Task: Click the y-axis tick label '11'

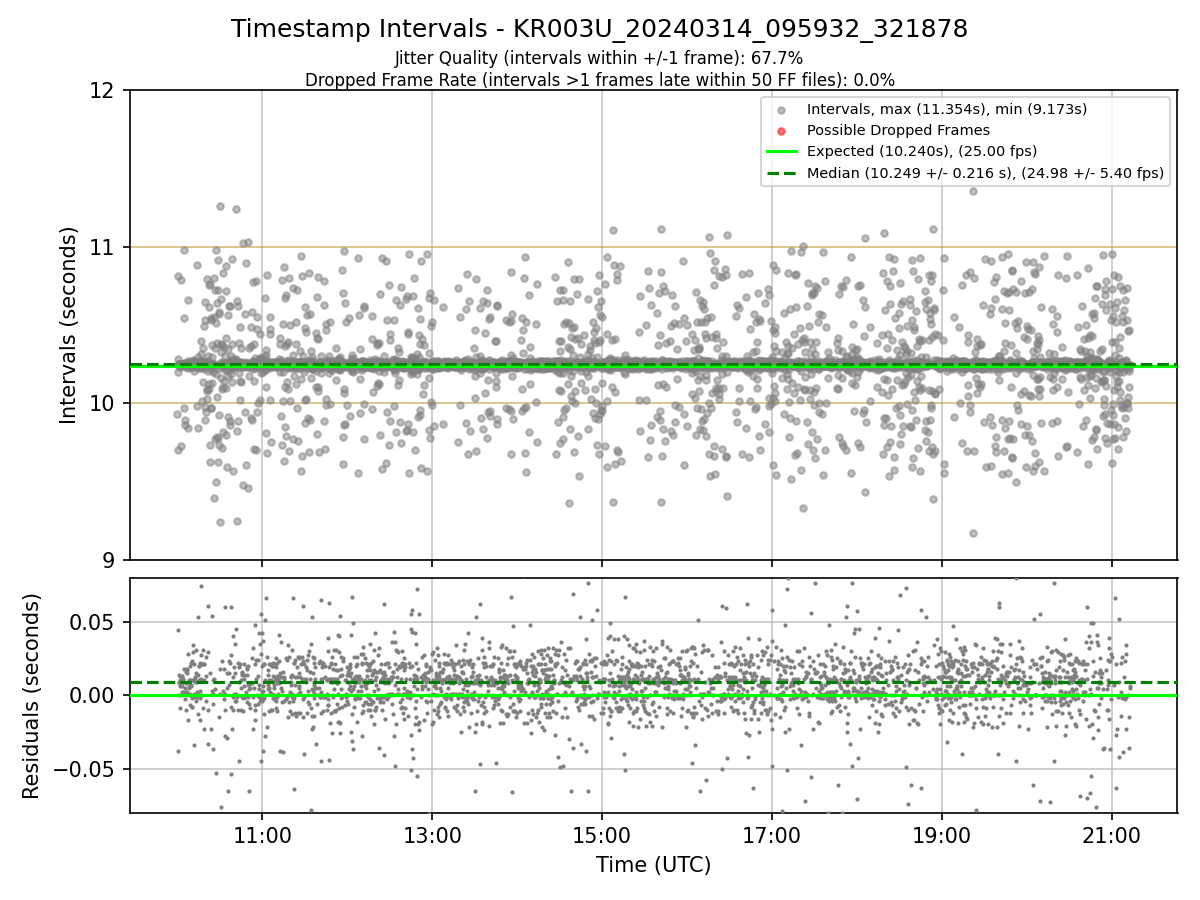Action: coord(102,247)
